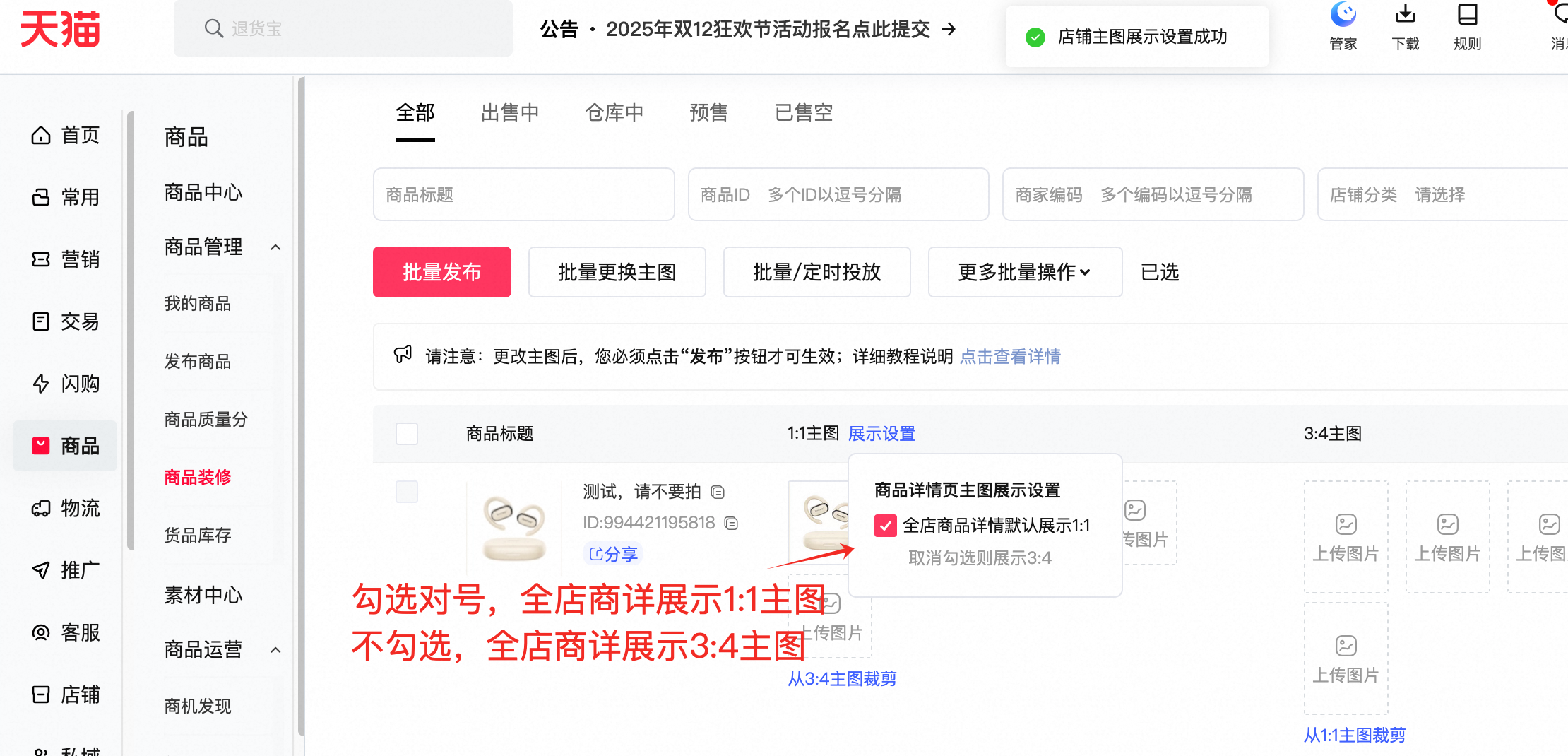Open 商品质量分 menu item
1568x756 pixels.
(206, 420)
